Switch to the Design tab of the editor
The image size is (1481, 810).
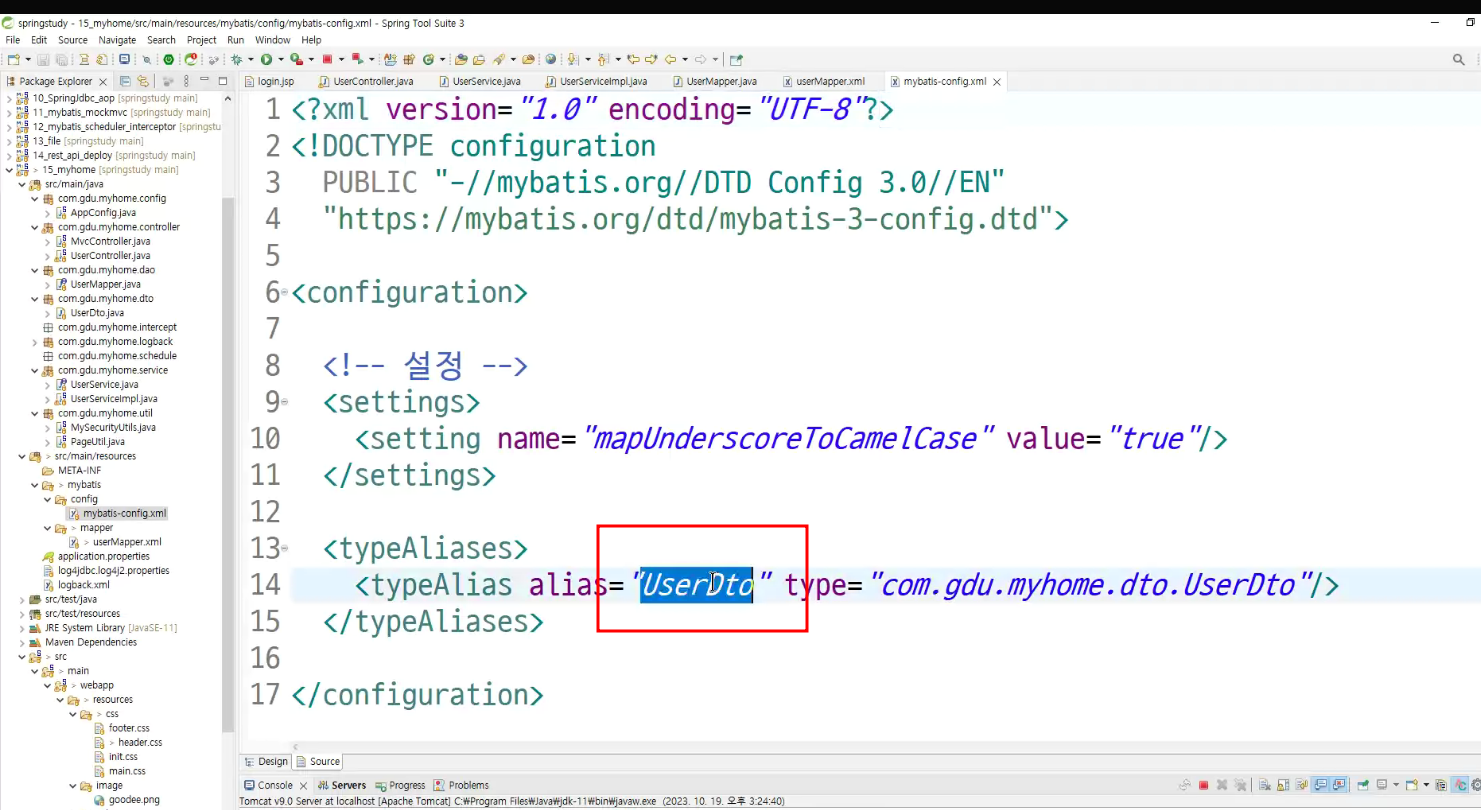[266, 761]
